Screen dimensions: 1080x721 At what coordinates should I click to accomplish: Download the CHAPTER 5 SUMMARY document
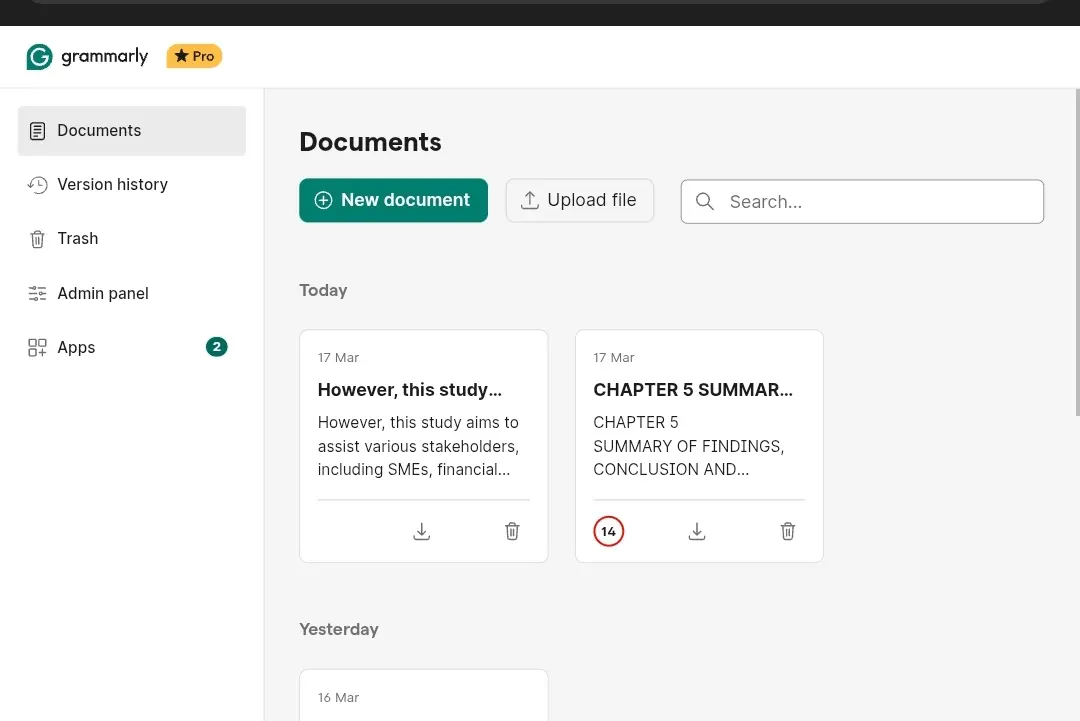(x=697, y=531)
